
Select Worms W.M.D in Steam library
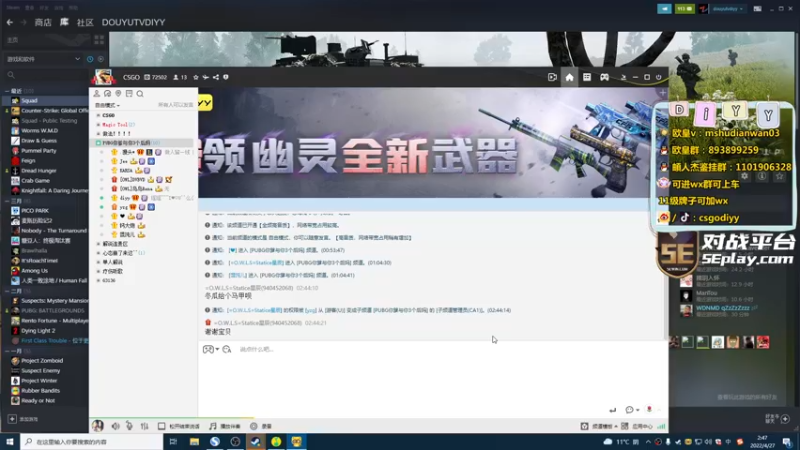[x=46, y=131]
